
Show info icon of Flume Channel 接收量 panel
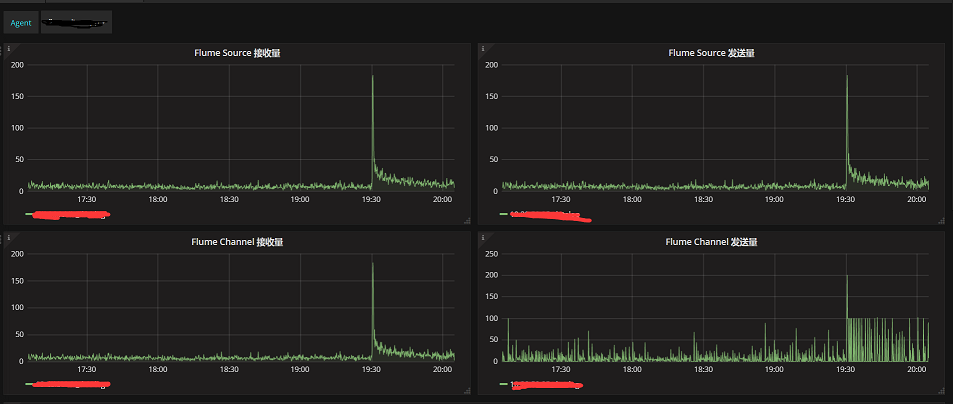pos(8,236)
